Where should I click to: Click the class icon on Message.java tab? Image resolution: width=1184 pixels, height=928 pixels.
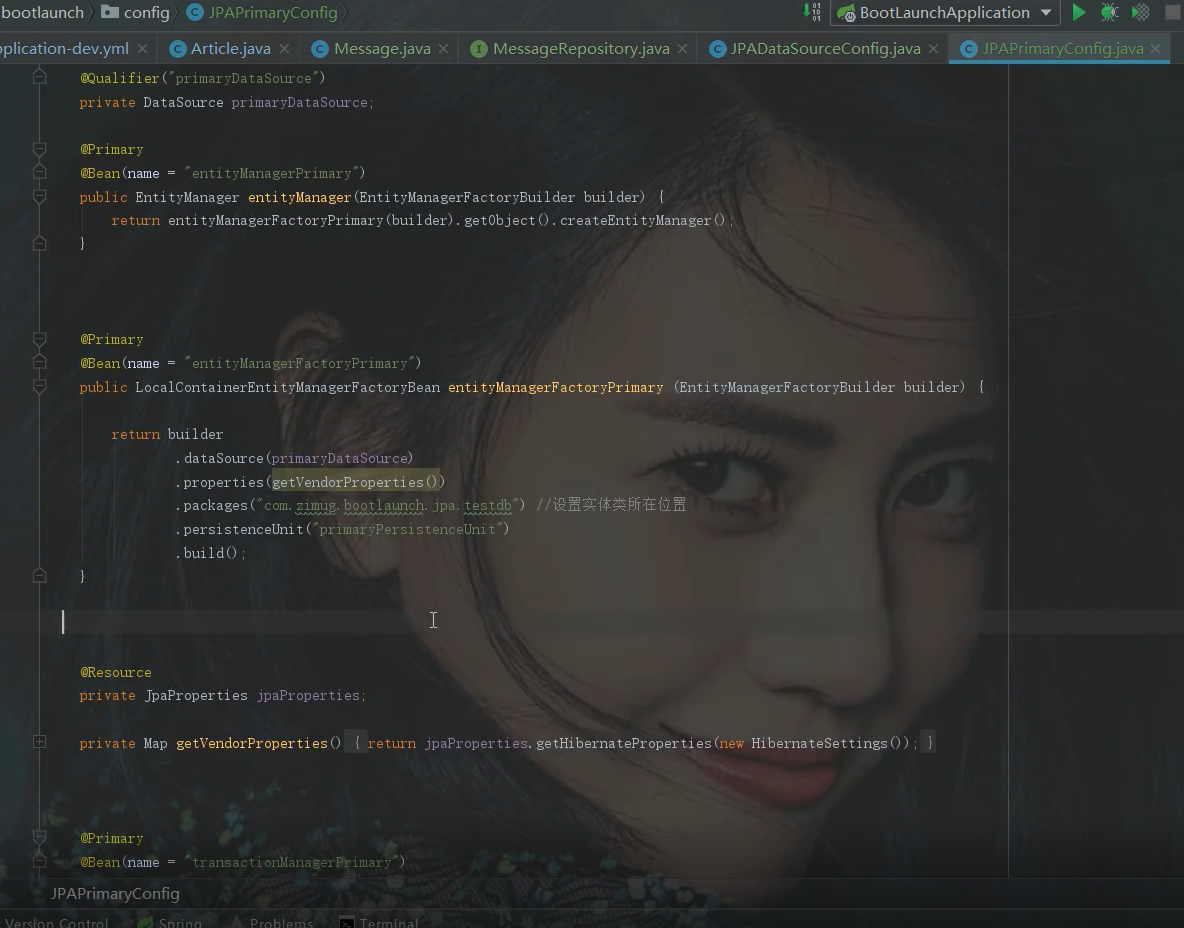click(320, 49)
